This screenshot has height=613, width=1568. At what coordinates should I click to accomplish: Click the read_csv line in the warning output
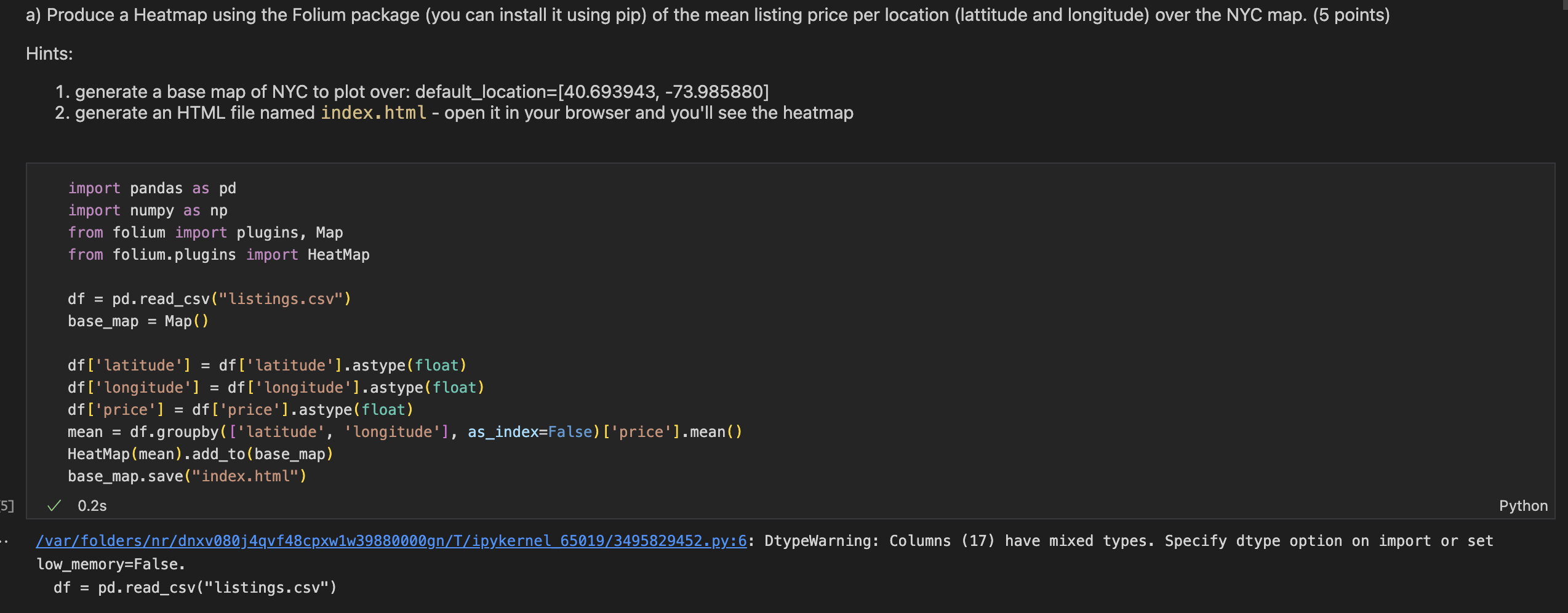pos(195,588)
